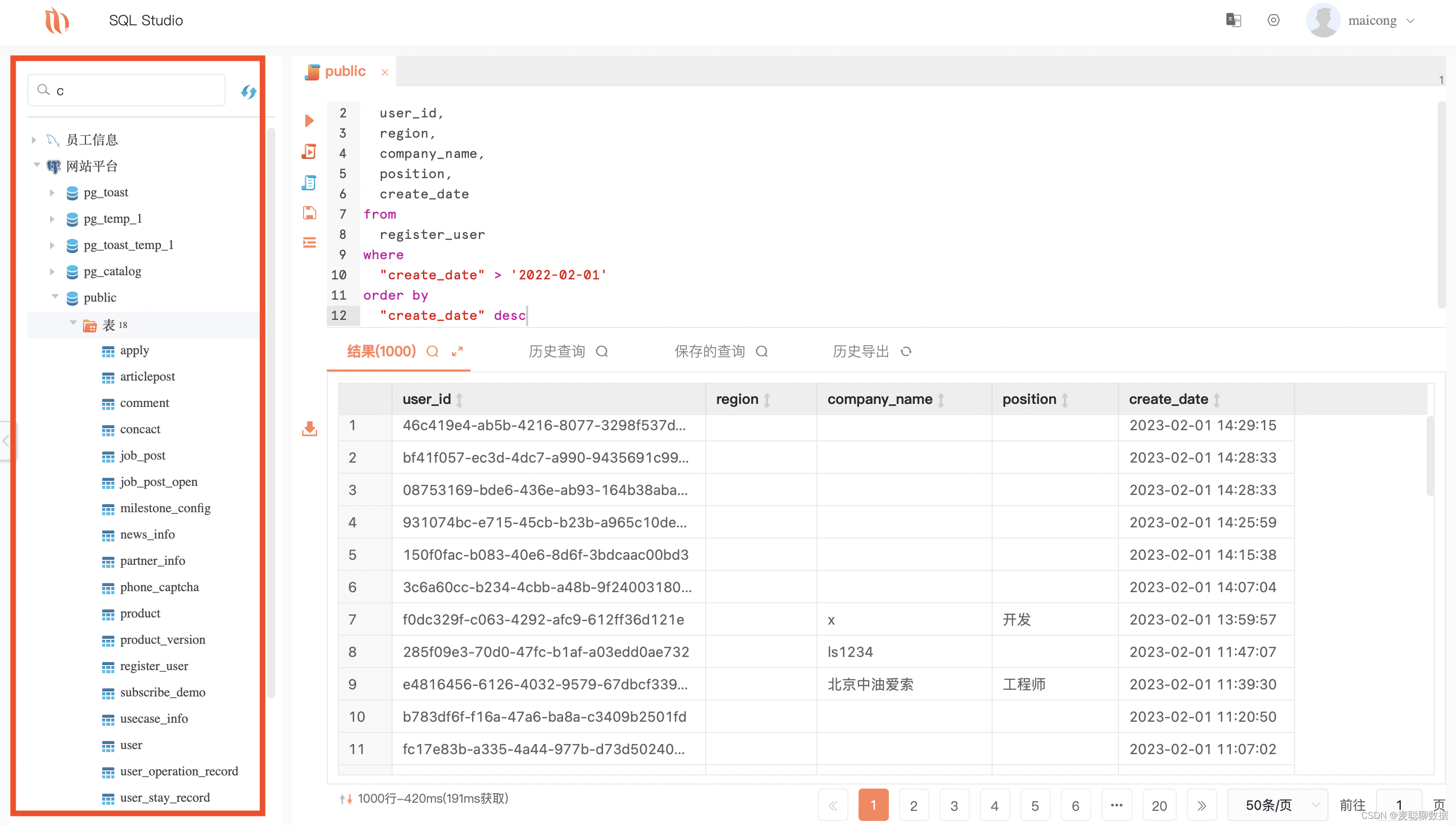The height and width of the screenshot is (825, 1456).
Task: Expand results to fullscreen
Action: (x=457, y=352)
